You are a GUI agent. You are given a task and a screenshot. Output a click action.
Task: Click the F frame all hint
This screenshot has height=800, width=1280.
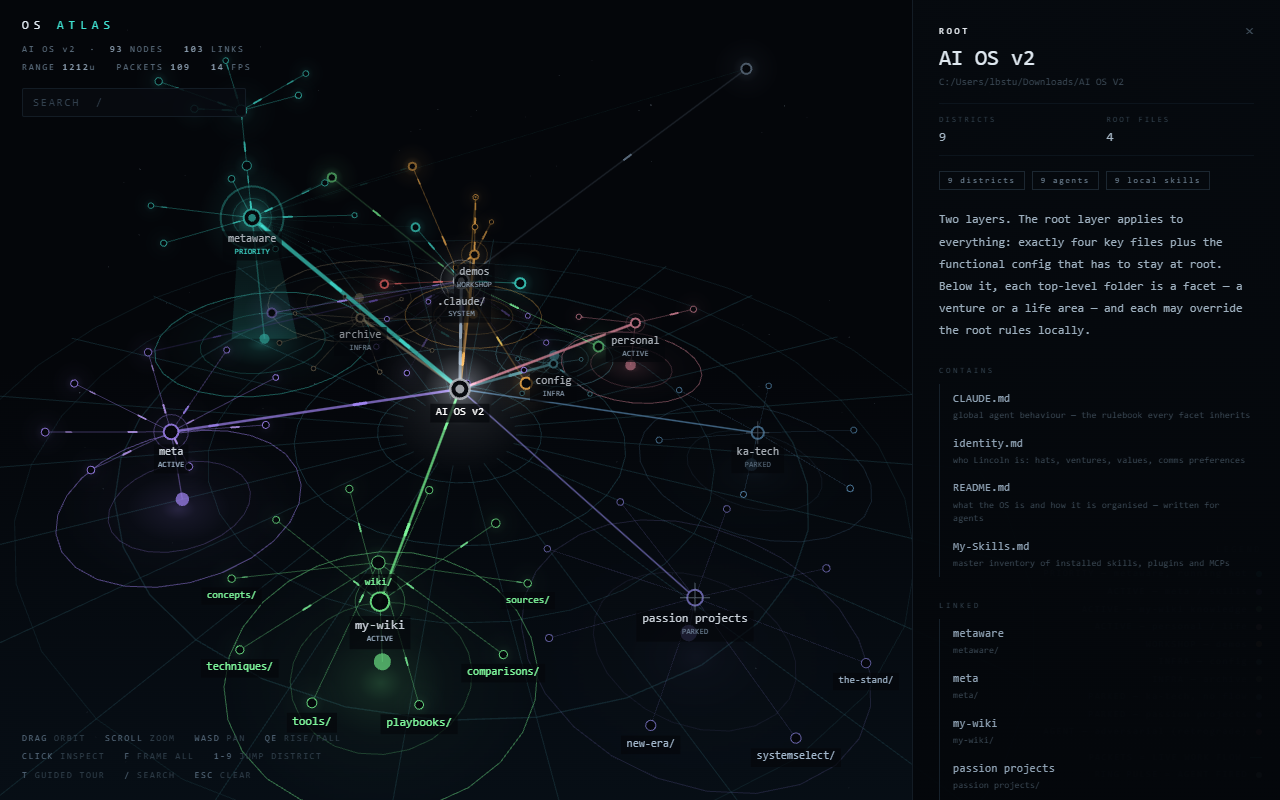click(158, 756)
